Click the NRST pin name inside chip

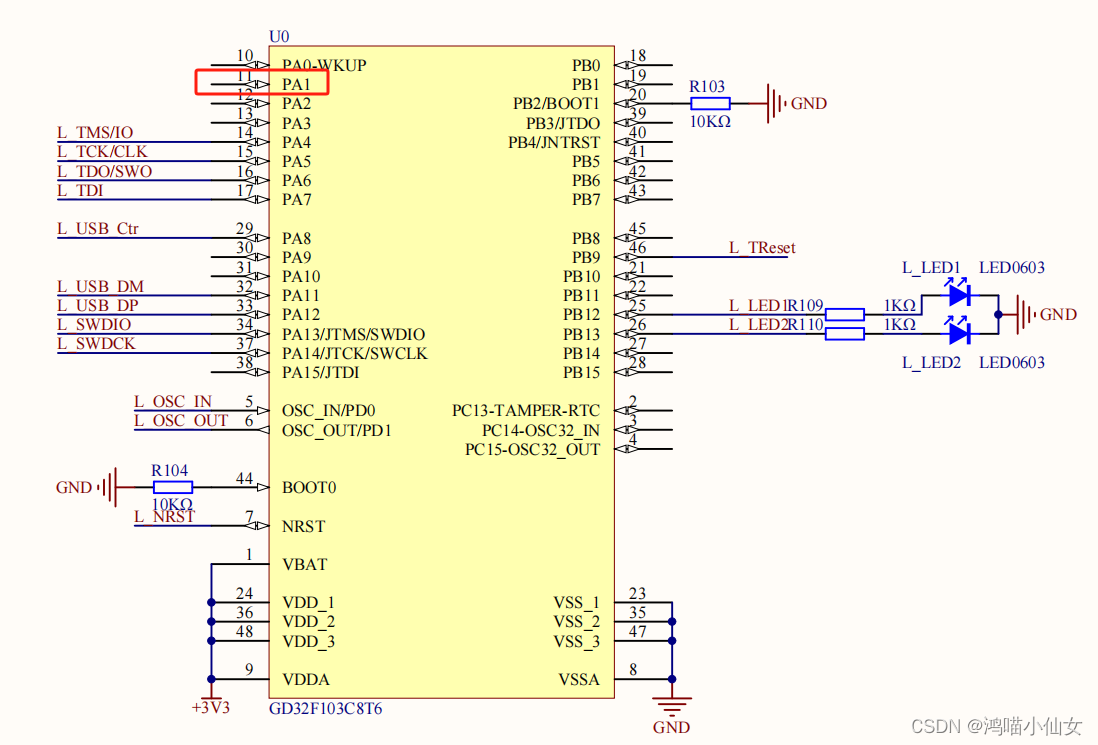click(304, 527)
